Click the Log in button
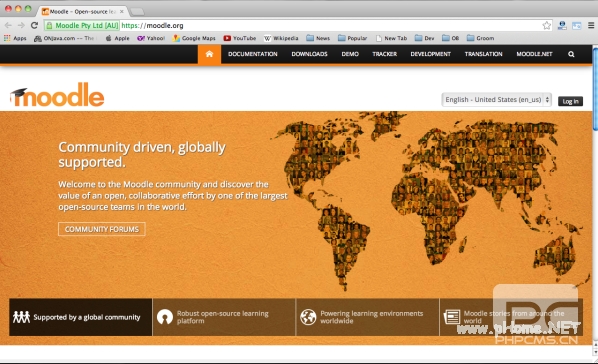This screenshot has height=364, width=598. (x=571, y=101)
